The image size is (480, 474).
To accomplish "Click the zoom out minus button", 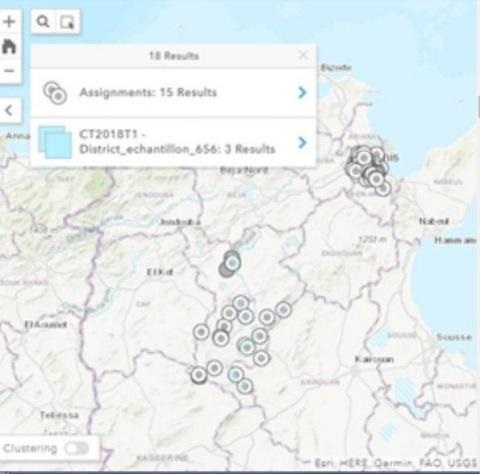I will coord(9,71).
